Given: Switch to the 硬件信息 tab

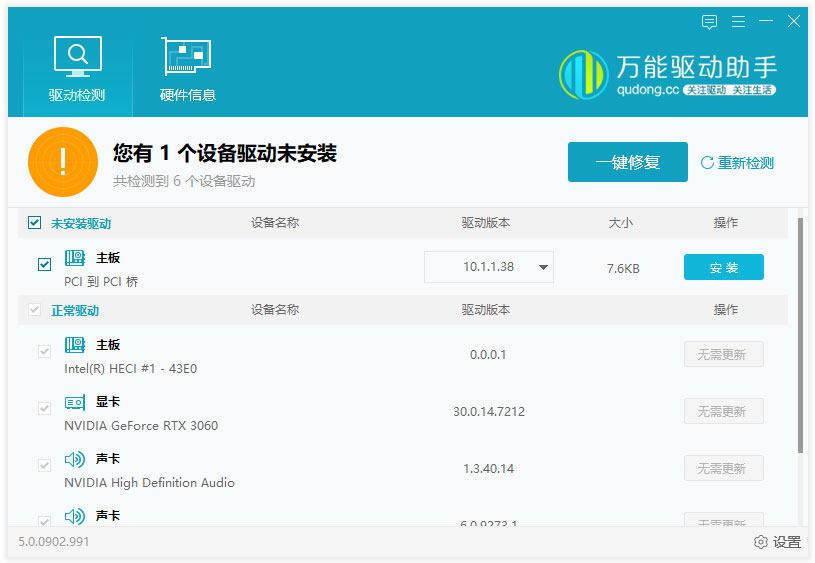Looking at the screenshot, I should click(x=187, y=69).
